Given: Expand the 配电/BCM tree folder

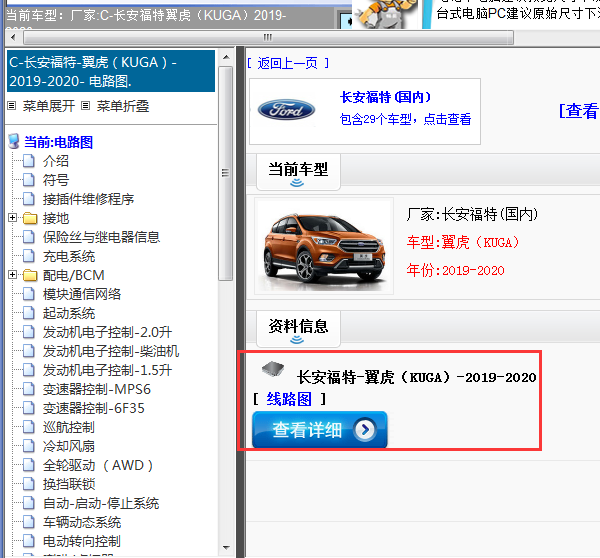Looking at the screenshot, I should tap(12, 275).
